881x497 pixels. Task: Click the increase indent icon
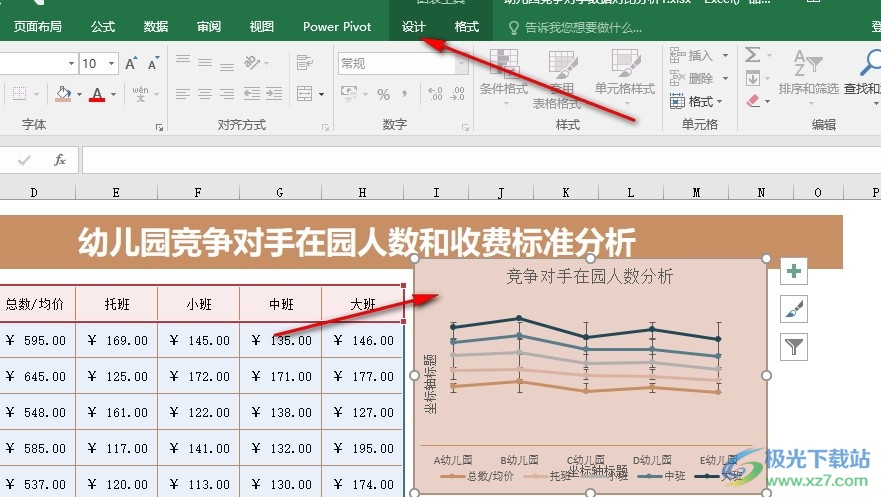(x=274, y=94)
